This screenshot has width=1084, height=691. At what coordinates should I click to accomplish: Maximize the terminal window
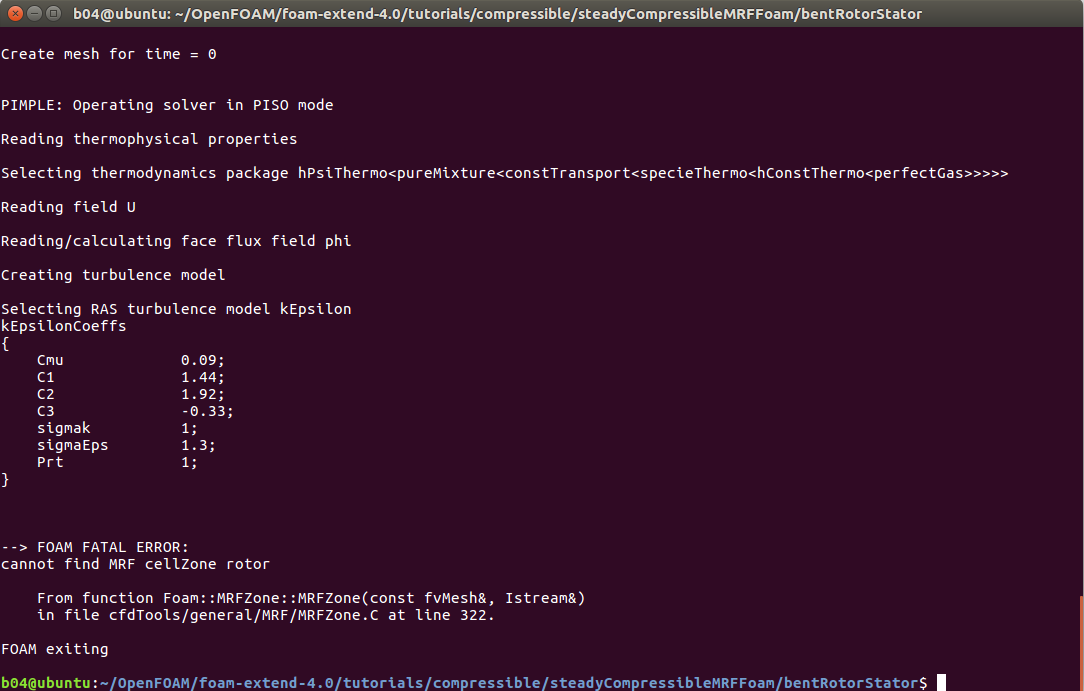[x=53, y=13]
